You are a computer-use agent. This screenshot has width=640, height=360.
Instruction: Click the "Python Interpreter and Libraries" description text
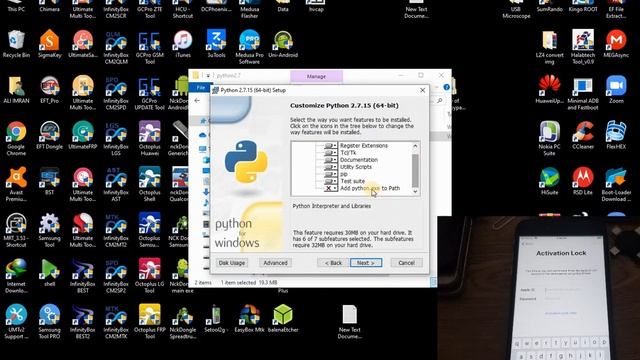(332, 206)
